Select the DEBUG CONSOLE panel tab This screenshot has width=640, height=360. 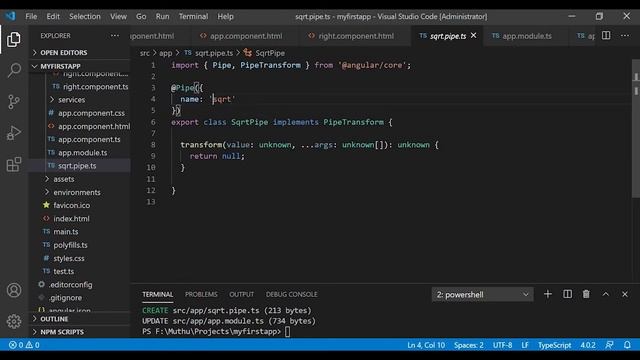291,294
